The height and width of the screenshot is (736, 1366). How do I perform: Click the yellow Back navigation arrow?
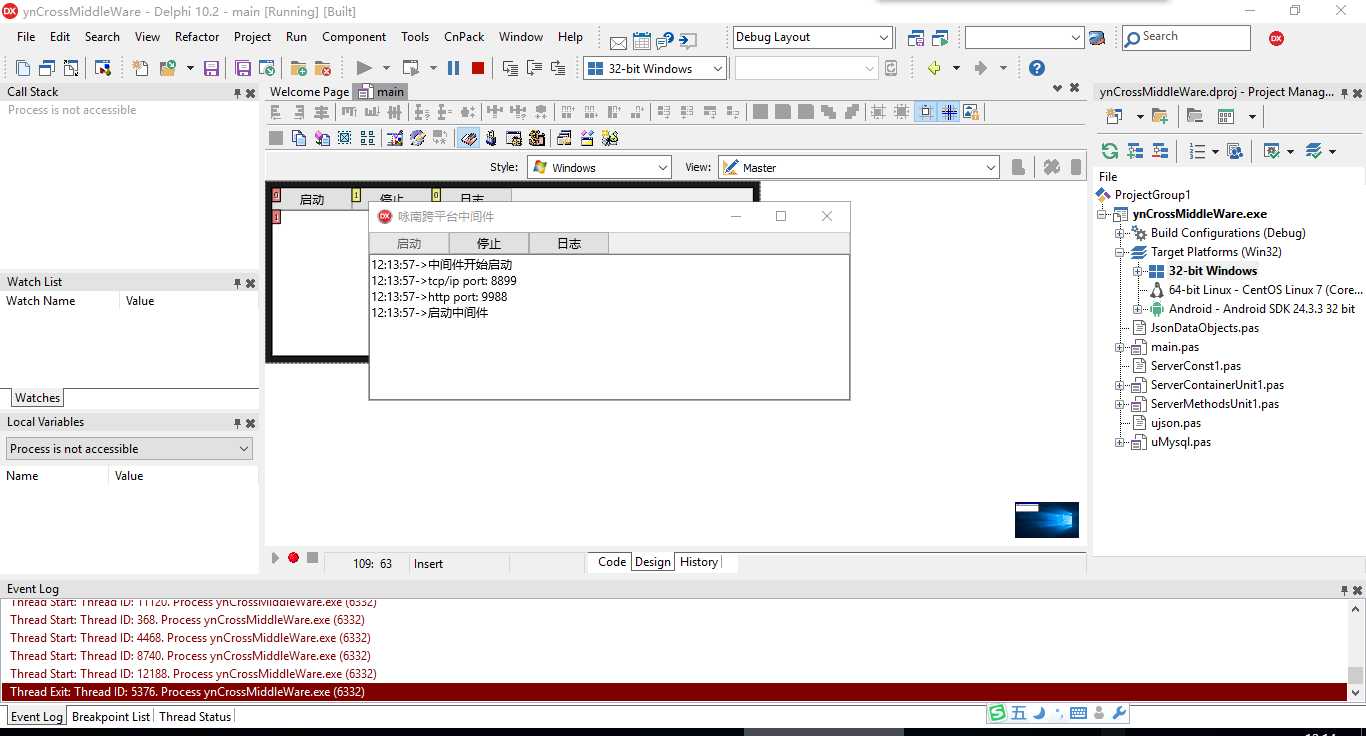(934, 68)
